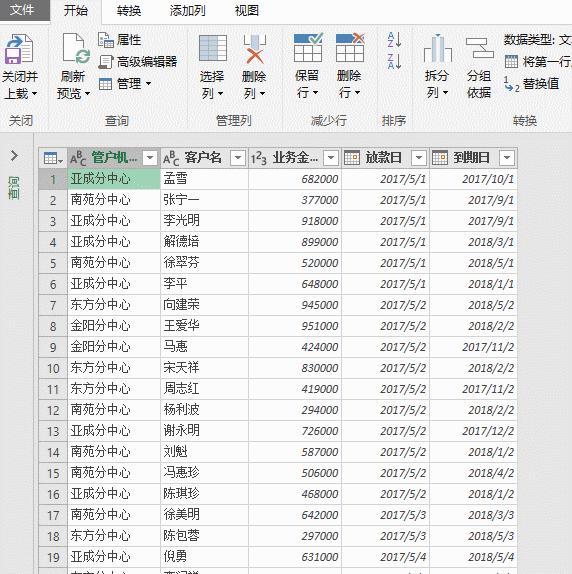Click amount cell 682000
This screenshot has width=572, height=574.
(x=295, y=179)
